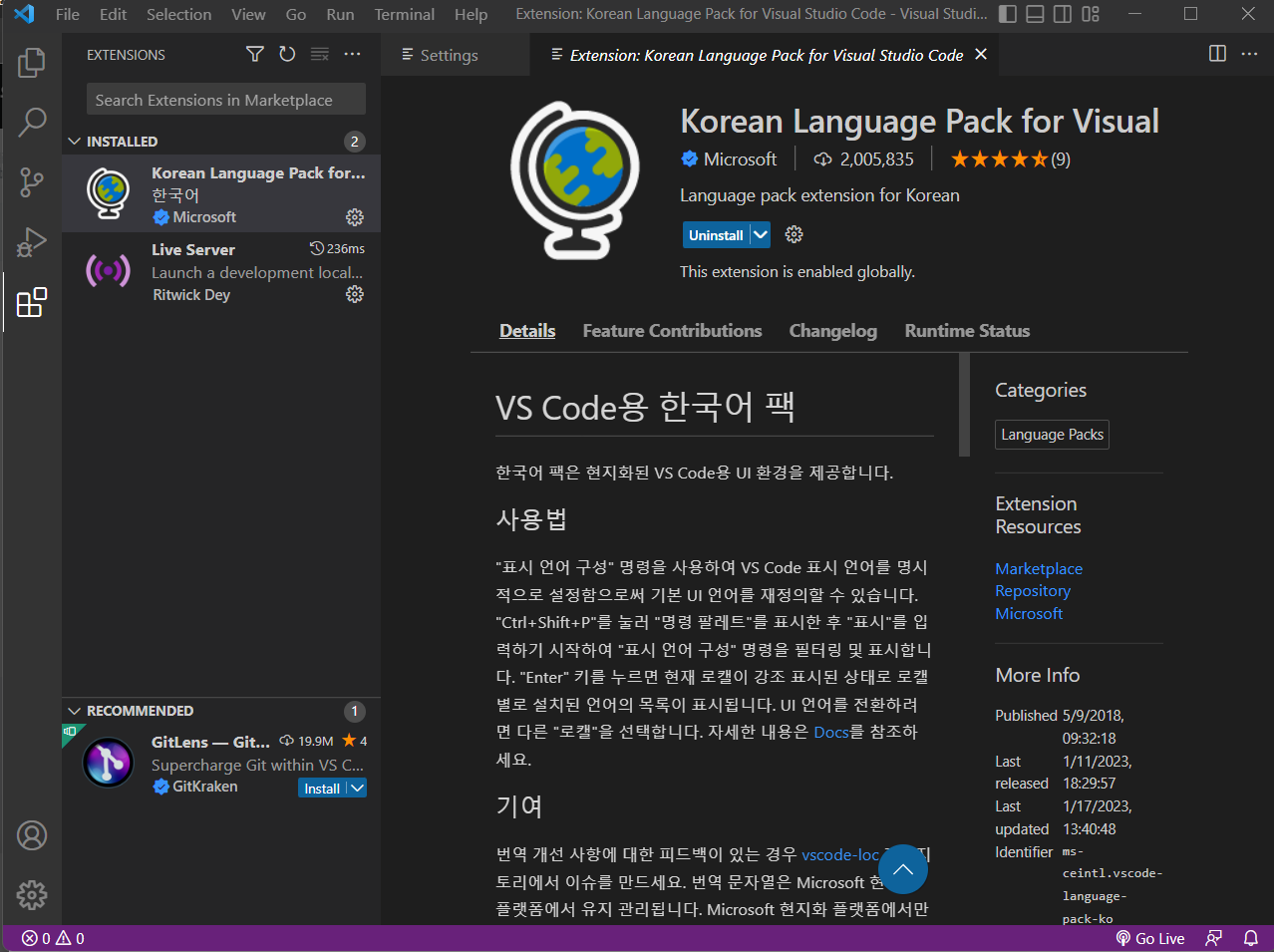The width and height of the screenshot is (1274, 952).
Task: Open Customize Layout icon
Action: [x=1091, y=14]
